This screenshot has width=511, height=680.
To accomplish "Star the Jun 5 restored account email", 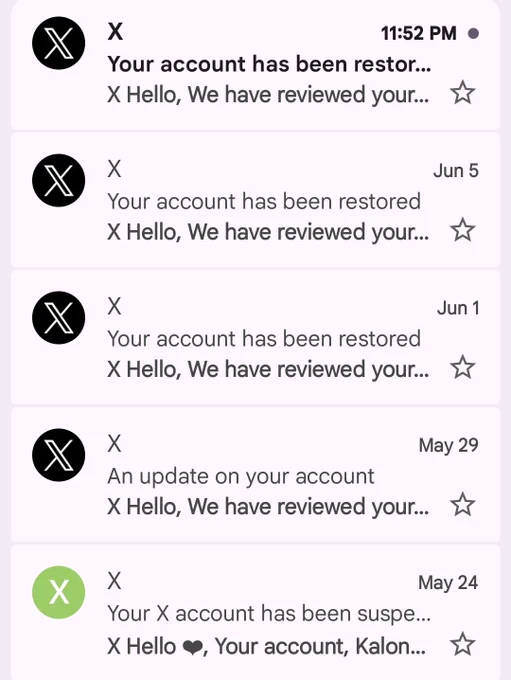I will tap(462, 230).
